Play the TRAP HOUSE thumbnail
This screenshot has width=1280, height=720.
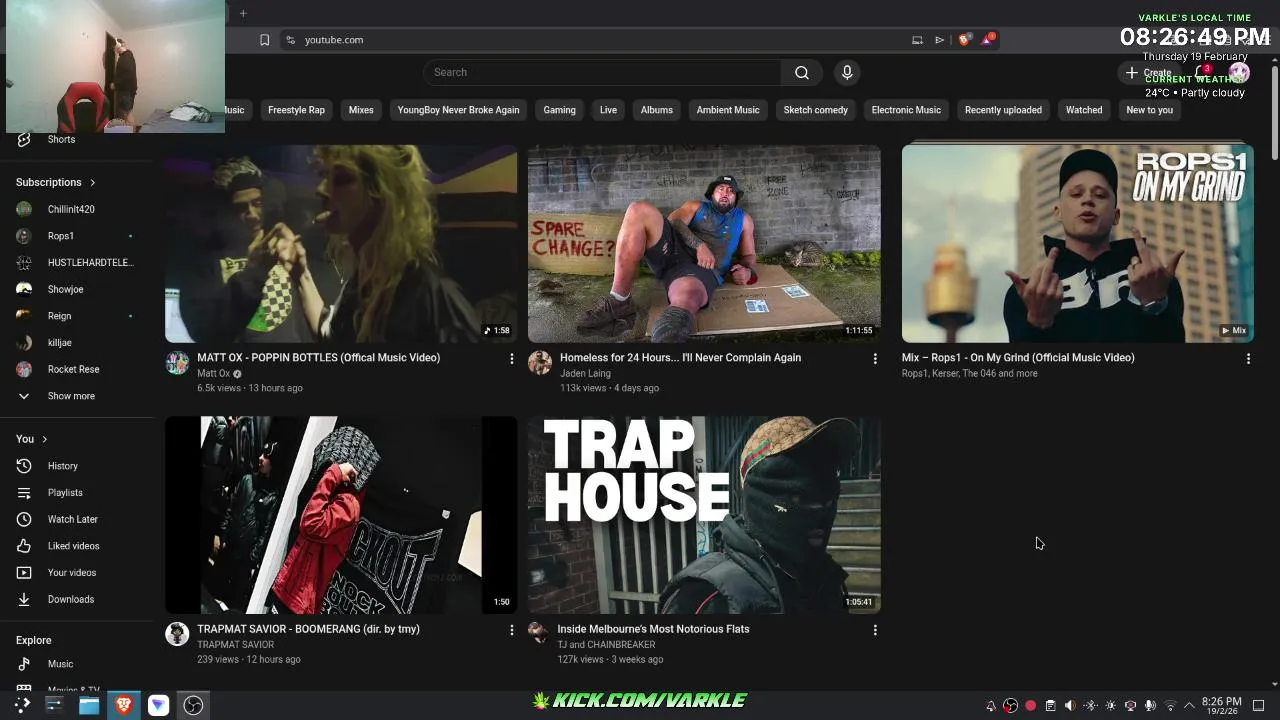click(704, 514)
